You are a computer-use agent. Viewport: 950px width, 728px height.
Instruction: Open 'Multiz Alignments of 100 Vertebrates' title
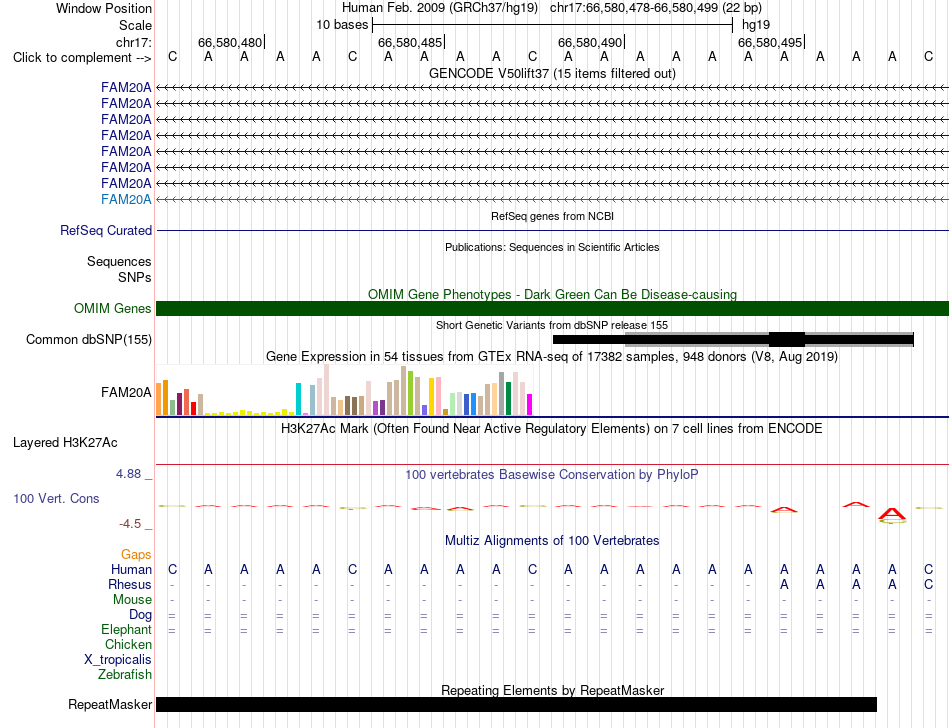click(x=552, y=540)
